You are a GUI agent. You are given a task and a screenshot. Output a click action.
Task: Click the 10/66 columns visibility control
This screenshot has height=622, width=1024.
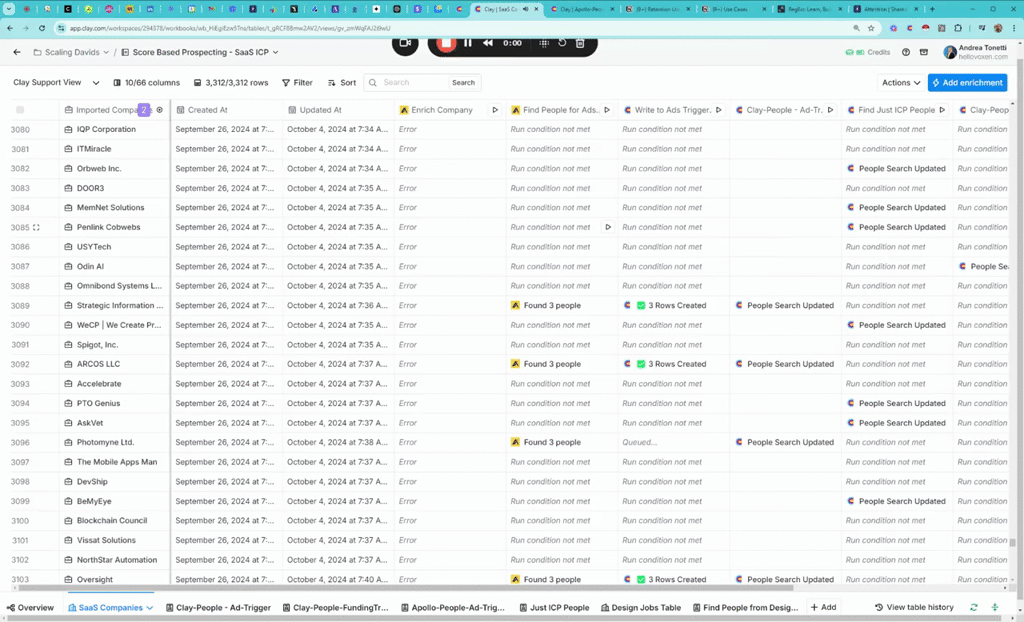point(147,83)
